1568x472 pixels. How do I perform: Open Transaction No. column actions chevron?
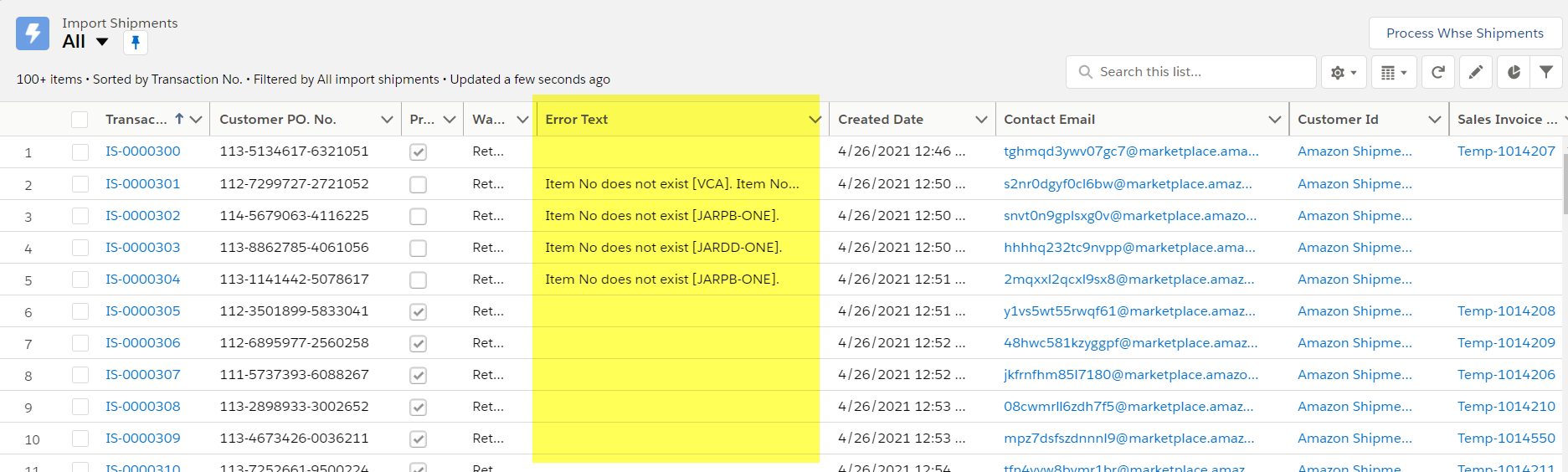197,120
